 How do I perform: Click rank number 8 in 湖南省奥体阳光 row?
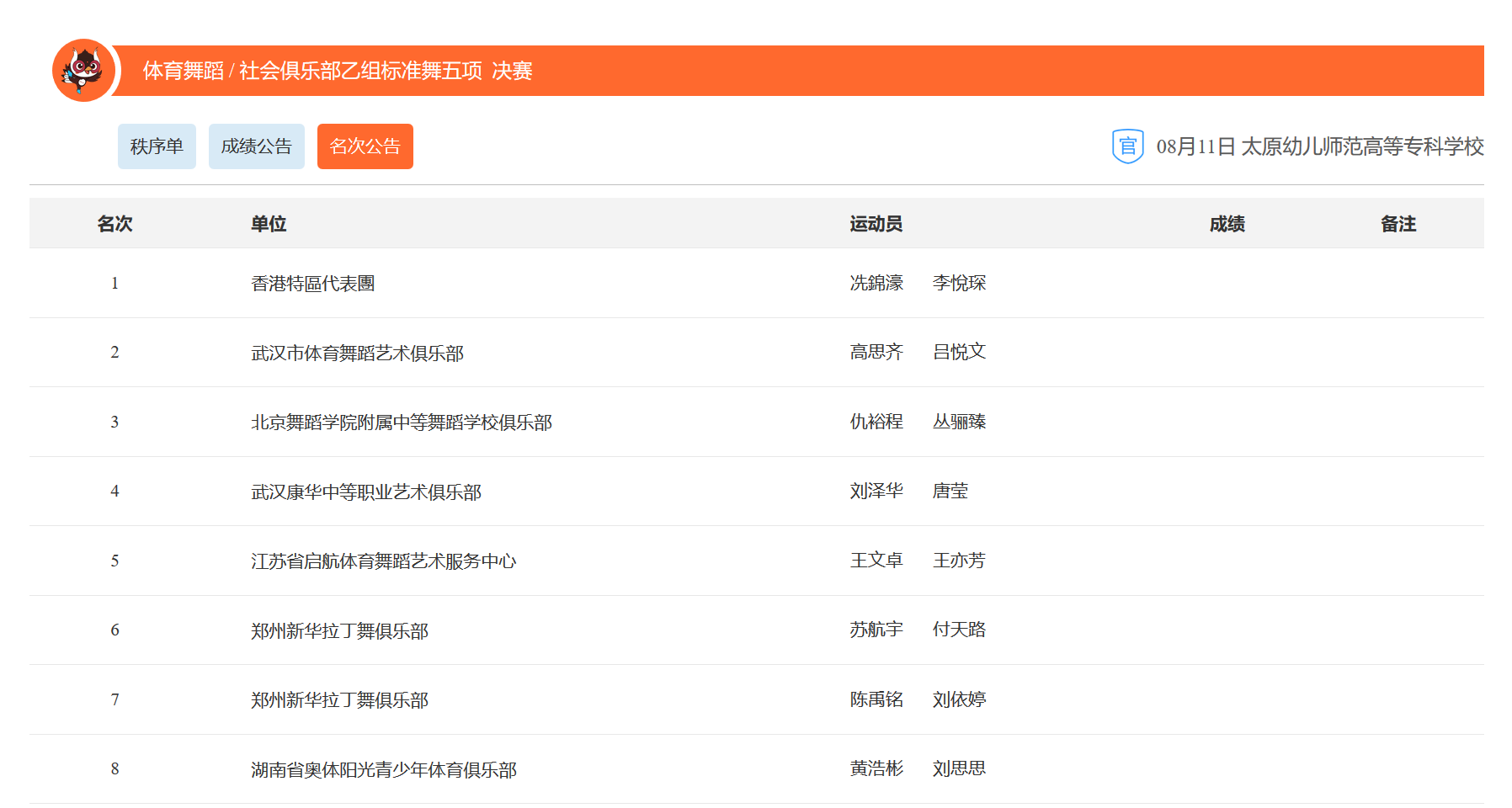pyautogui.click(x=115, y=768)
